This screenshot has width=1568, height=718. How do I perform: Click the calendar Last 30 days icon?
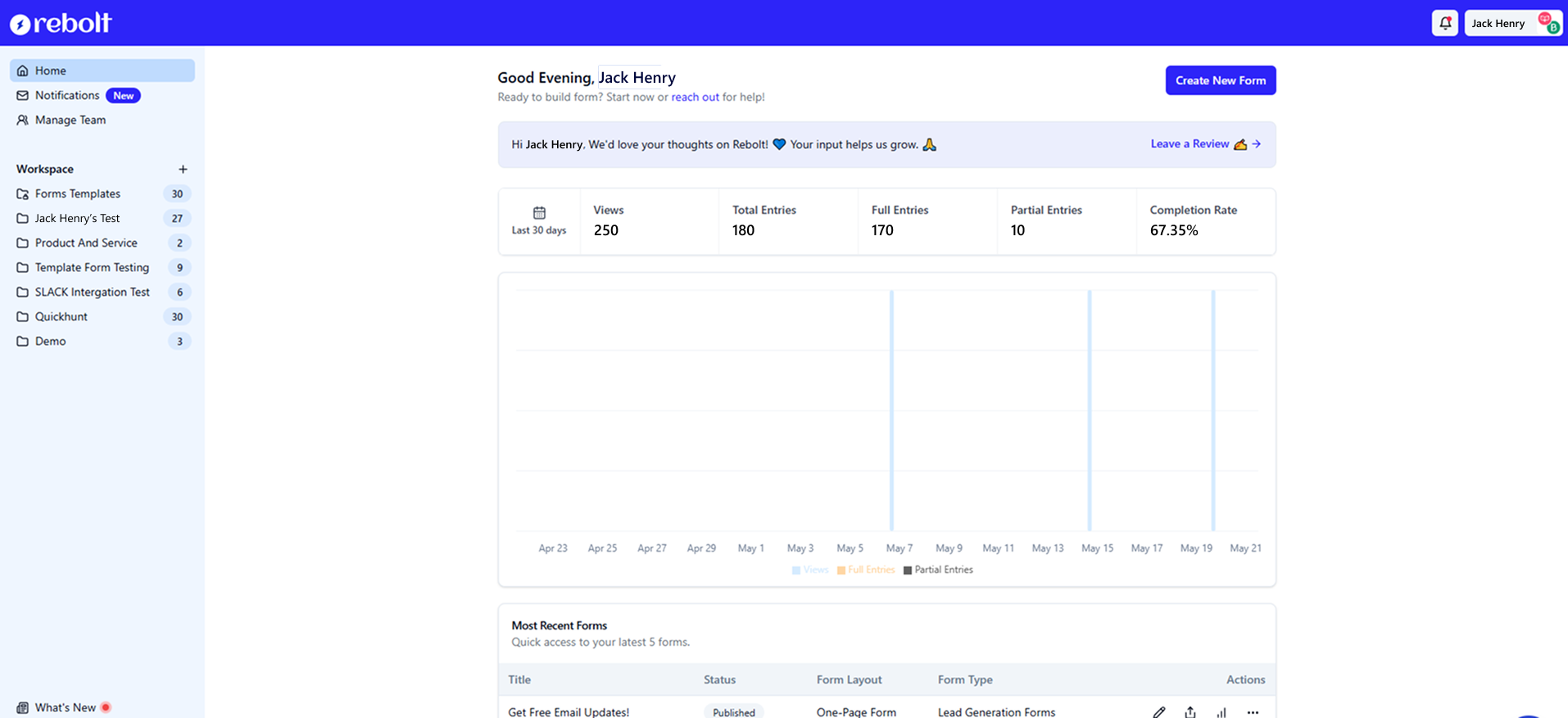point(539,213)
